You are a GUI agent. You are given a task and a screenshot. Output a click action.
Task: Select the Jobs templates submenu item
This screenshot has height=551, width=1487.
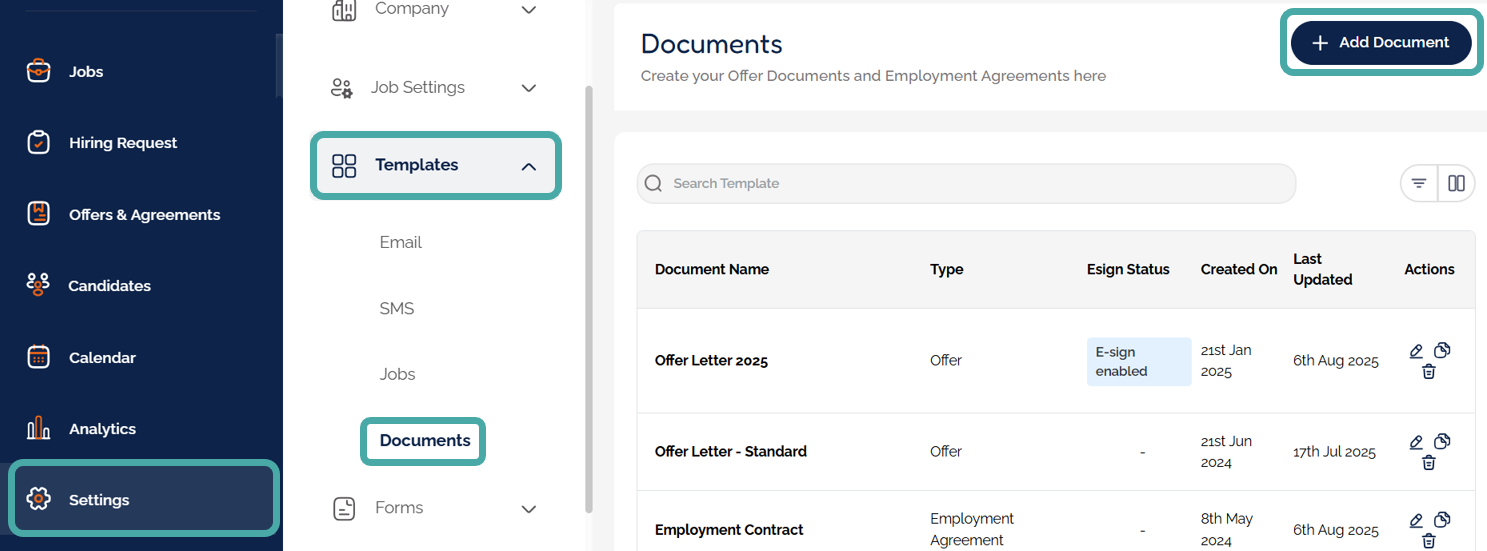pos(398,374)
